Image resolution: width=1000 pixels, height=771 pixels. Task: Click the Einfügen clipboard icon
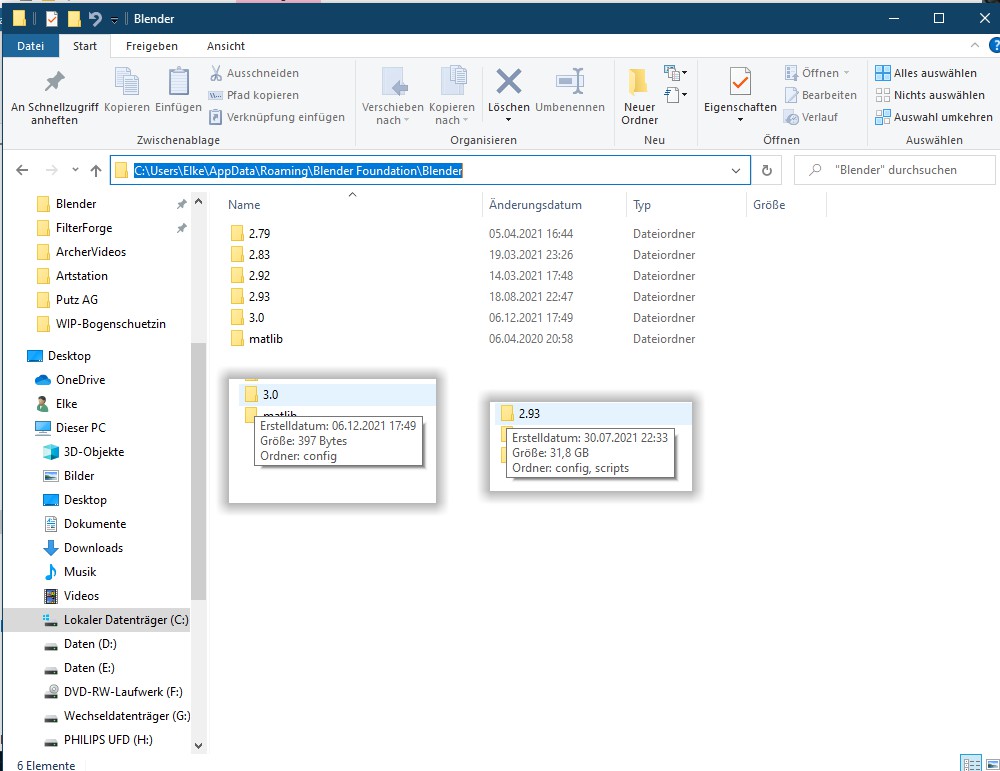point(179,82)
